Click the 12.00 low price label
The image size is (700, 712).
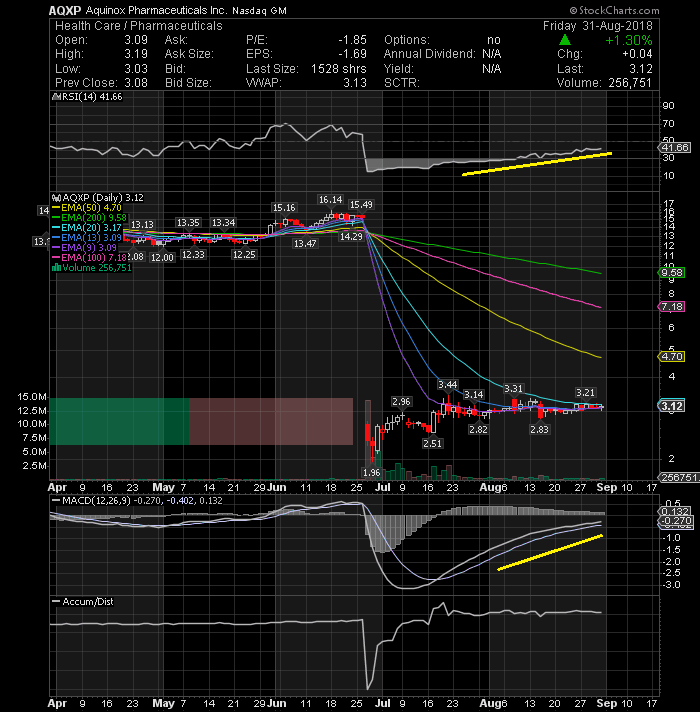(x=163, y=258)
